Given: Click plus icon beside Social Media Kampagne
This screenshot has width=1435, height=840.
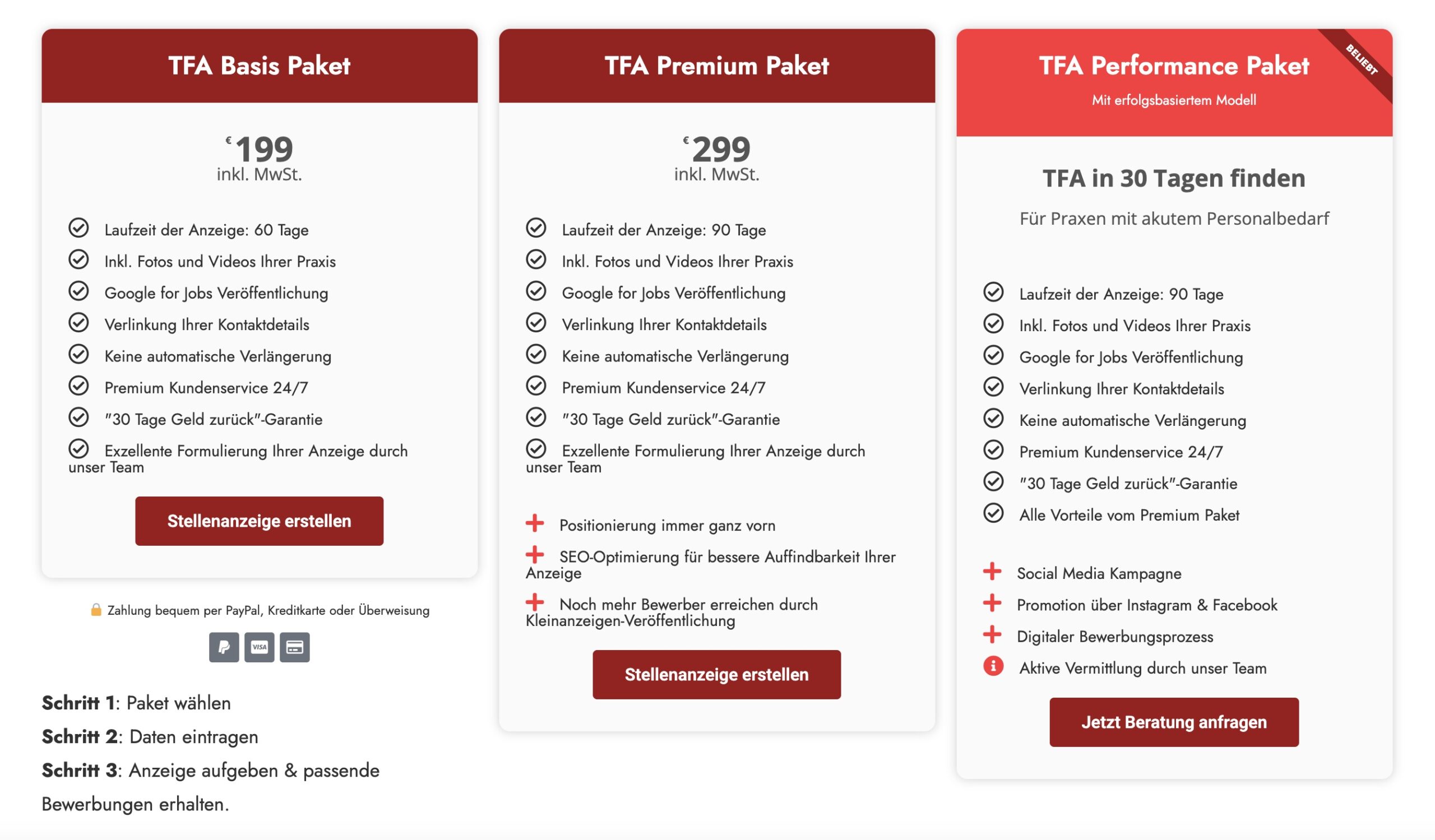Looking at the screenshot, I should tap(992, 572).
